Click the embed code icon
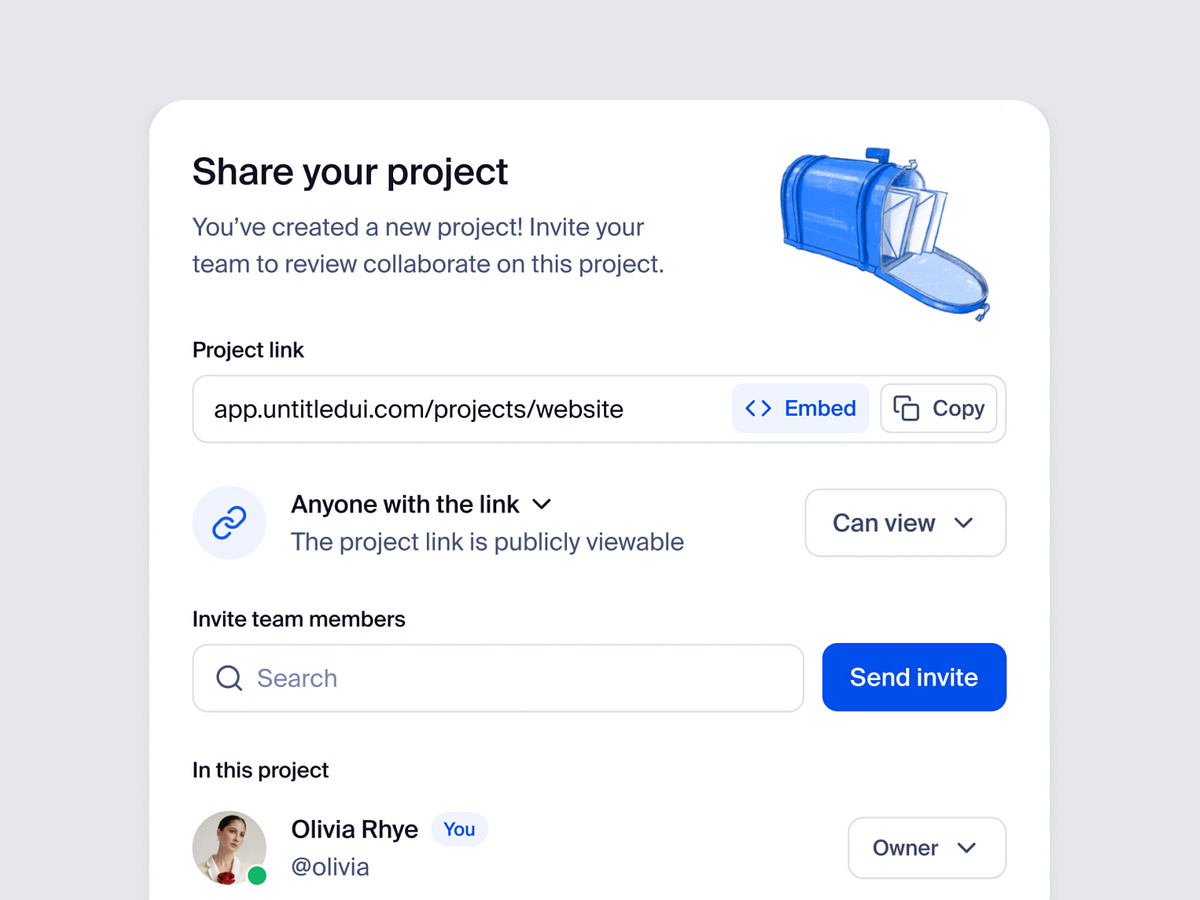Viewport: 1200px width, 900px height. click(757, 408)
